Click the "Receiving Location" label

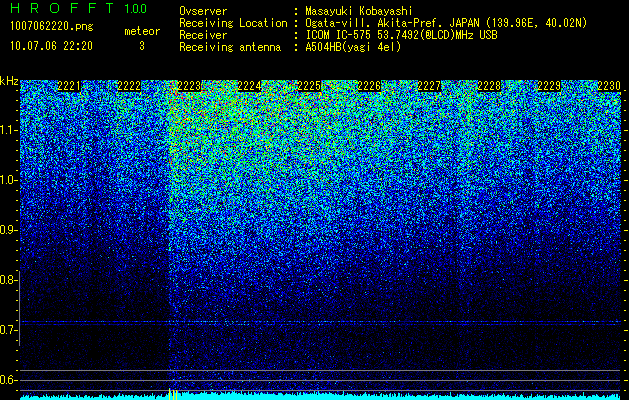(x=233, y=23)
